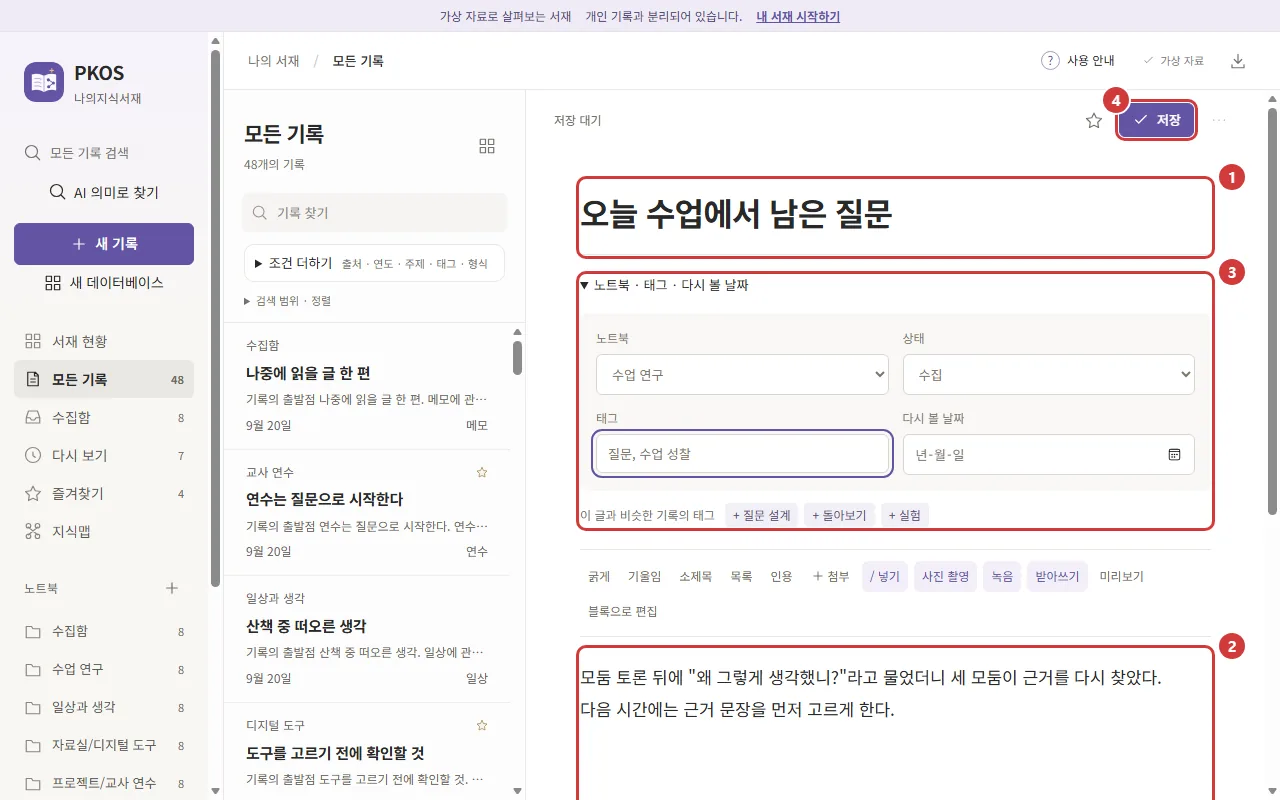Open the 노트북 dropdown showing 수업 연구
The height and width of the screenshot is (800, 1280).
point(742,375)
